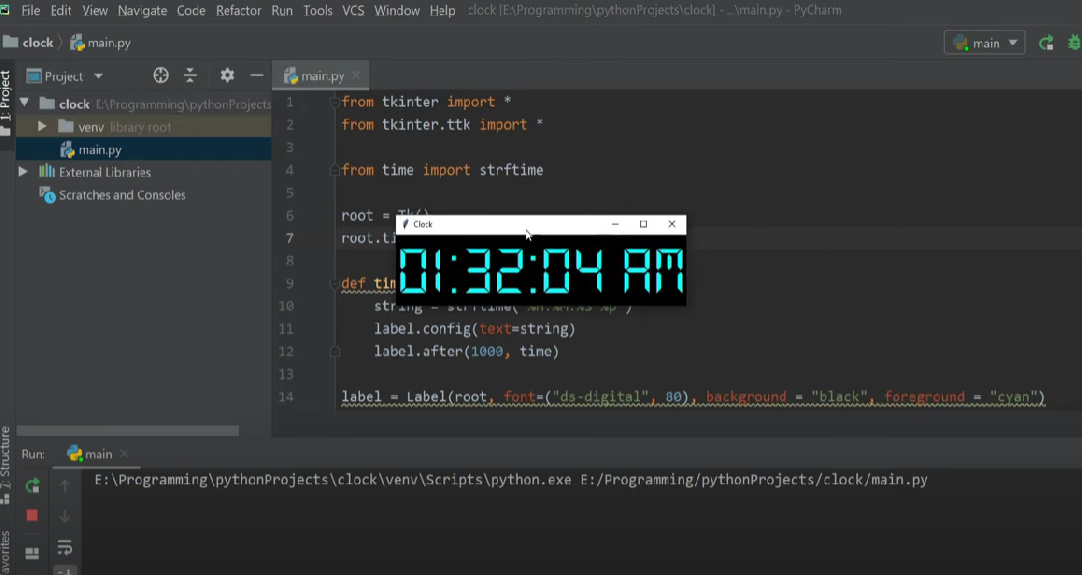Open the VCS menu
1082x575 pixels.
pos(353,10)
